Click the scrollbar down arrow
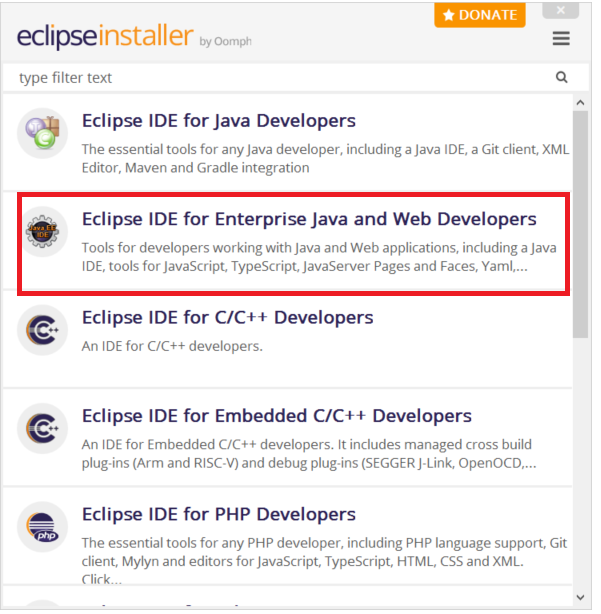The height and width of the screenshot is (614, 601). coord(580,597)
